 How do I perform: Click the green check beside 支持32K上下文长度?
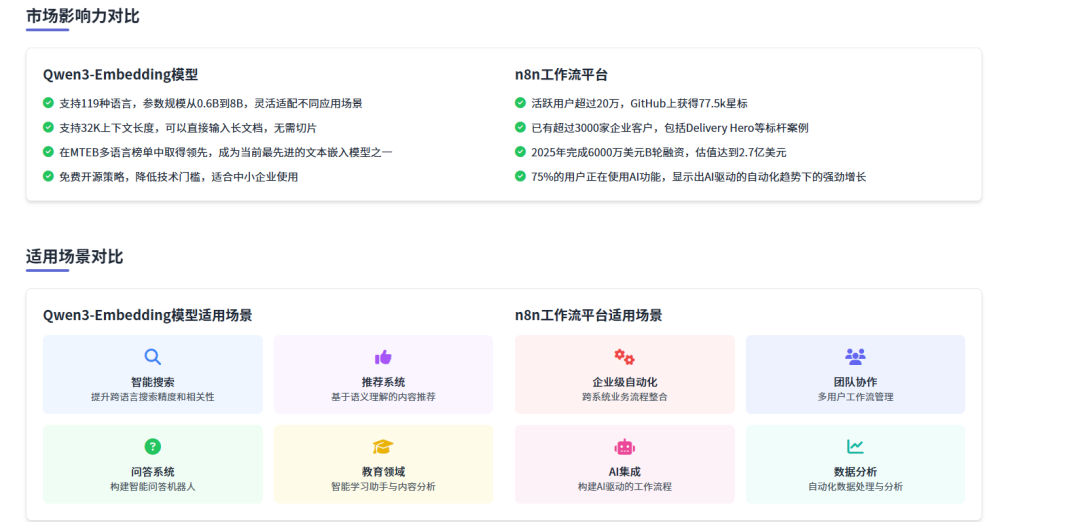[x=48, y=127]
